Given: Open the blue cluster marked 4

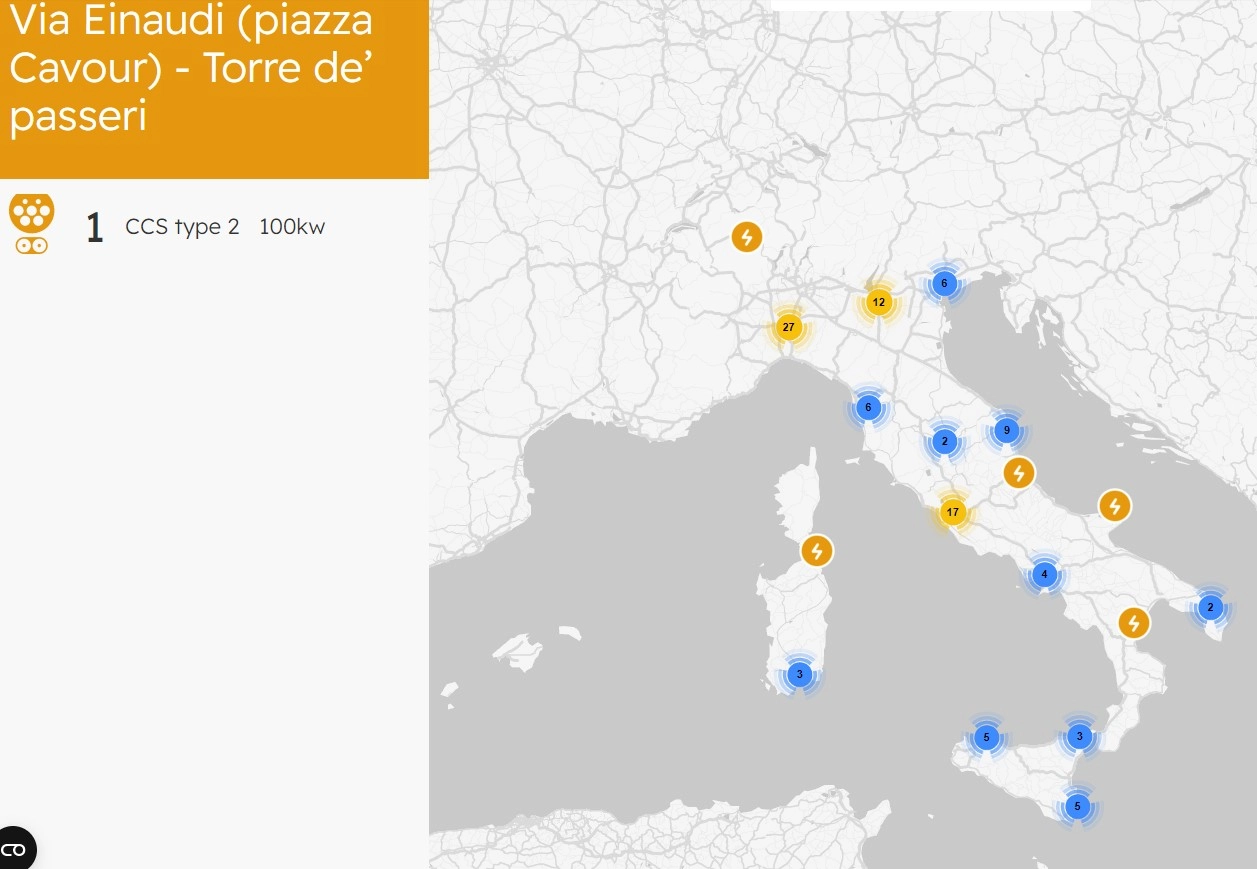Looking at the screenshot, I should click(x=1044, y=574).
